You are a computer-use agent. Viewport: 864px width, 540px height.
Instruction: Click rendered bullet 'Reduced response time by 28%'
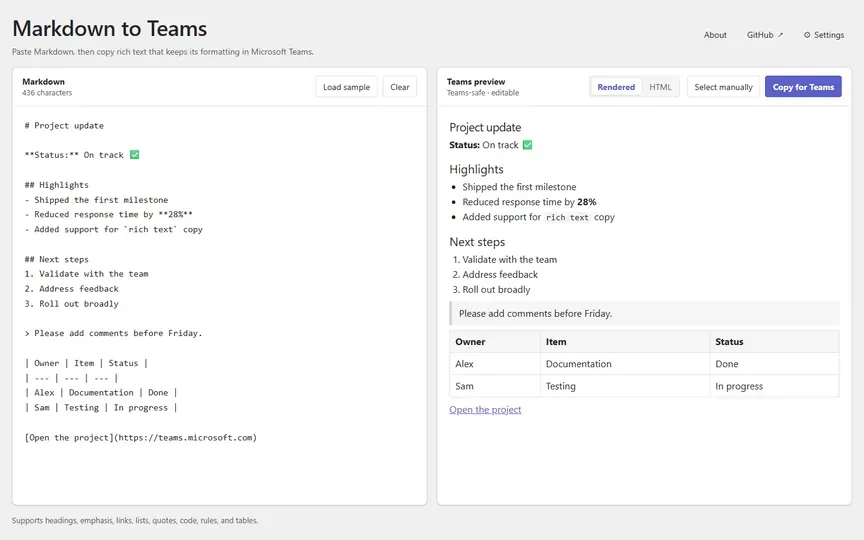pyautogui.click(x=529, y=202)
